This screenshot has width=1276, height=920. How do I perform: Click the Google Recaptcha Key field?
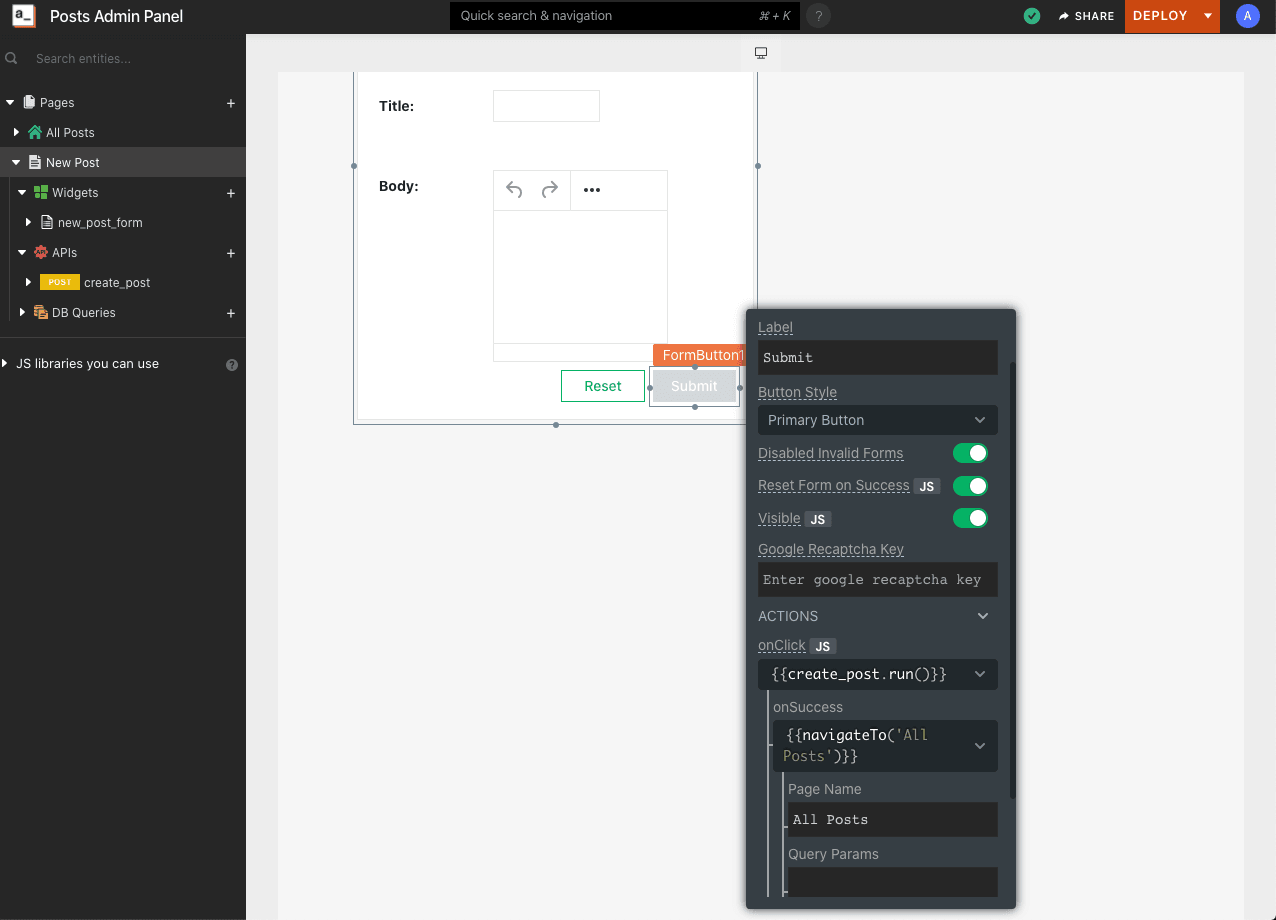click(x=877, y=580)
